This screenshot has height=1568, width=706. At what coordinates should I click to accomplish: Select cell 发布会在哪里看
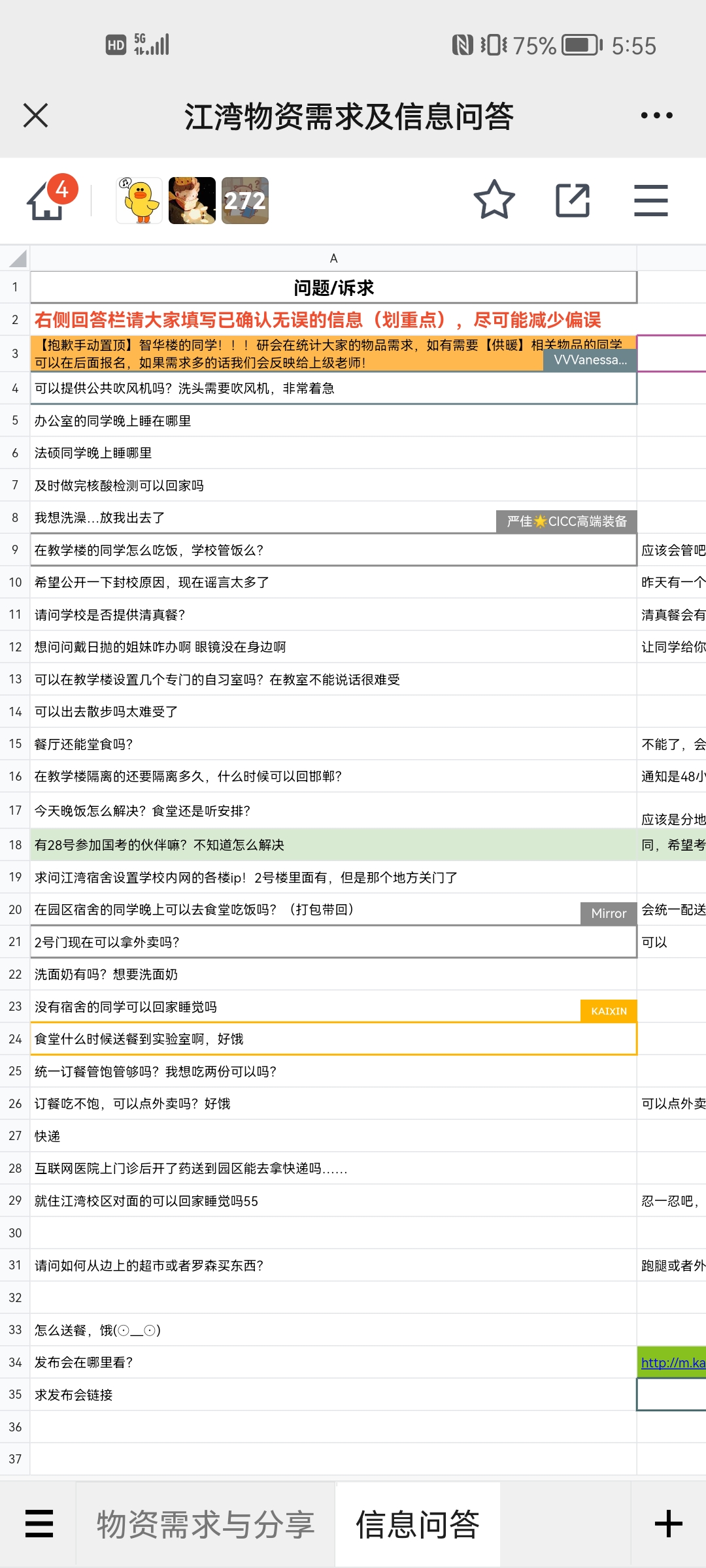pos(333,1362)
